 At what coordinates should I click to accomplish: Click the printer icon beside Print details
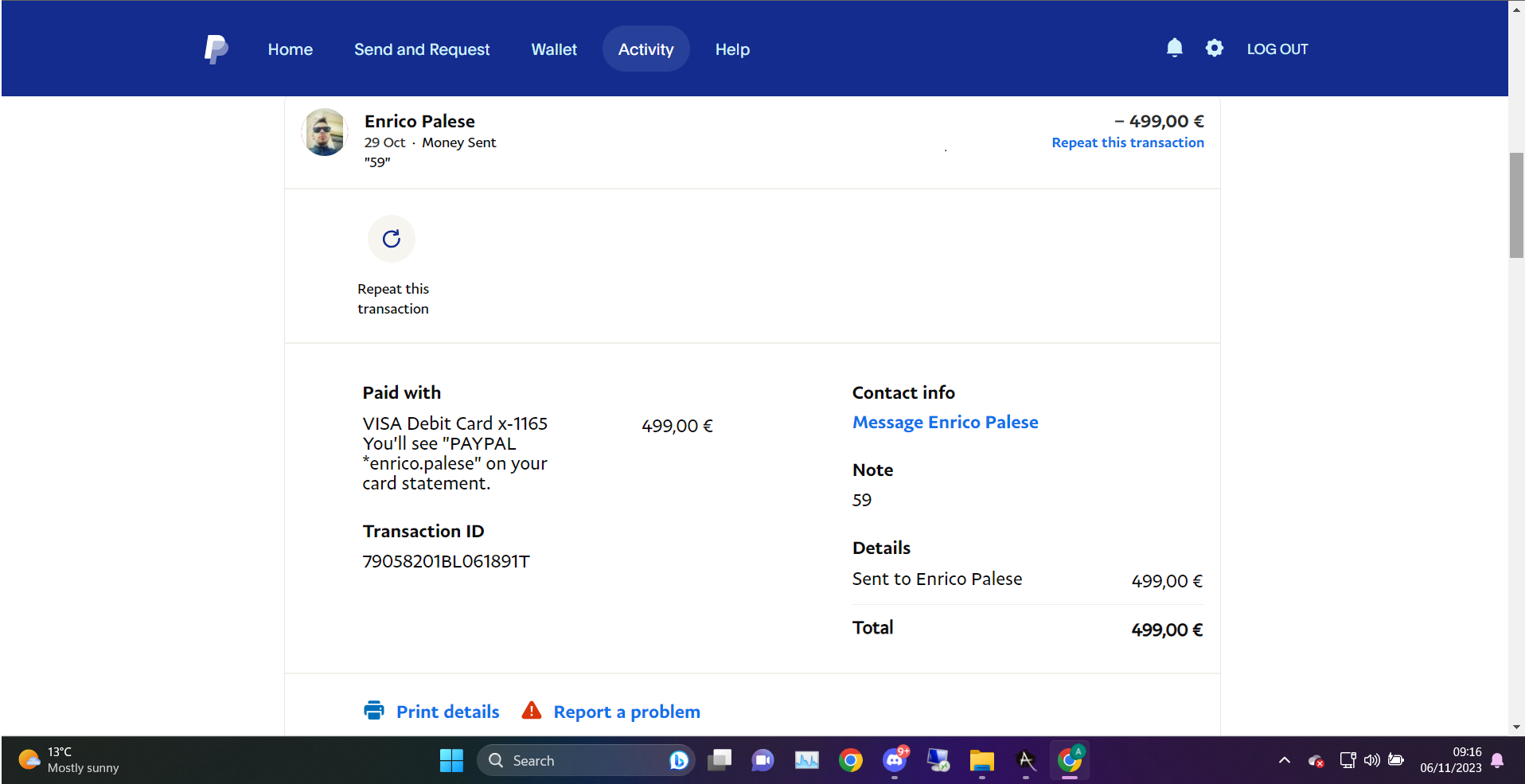(x=374, y=711)
